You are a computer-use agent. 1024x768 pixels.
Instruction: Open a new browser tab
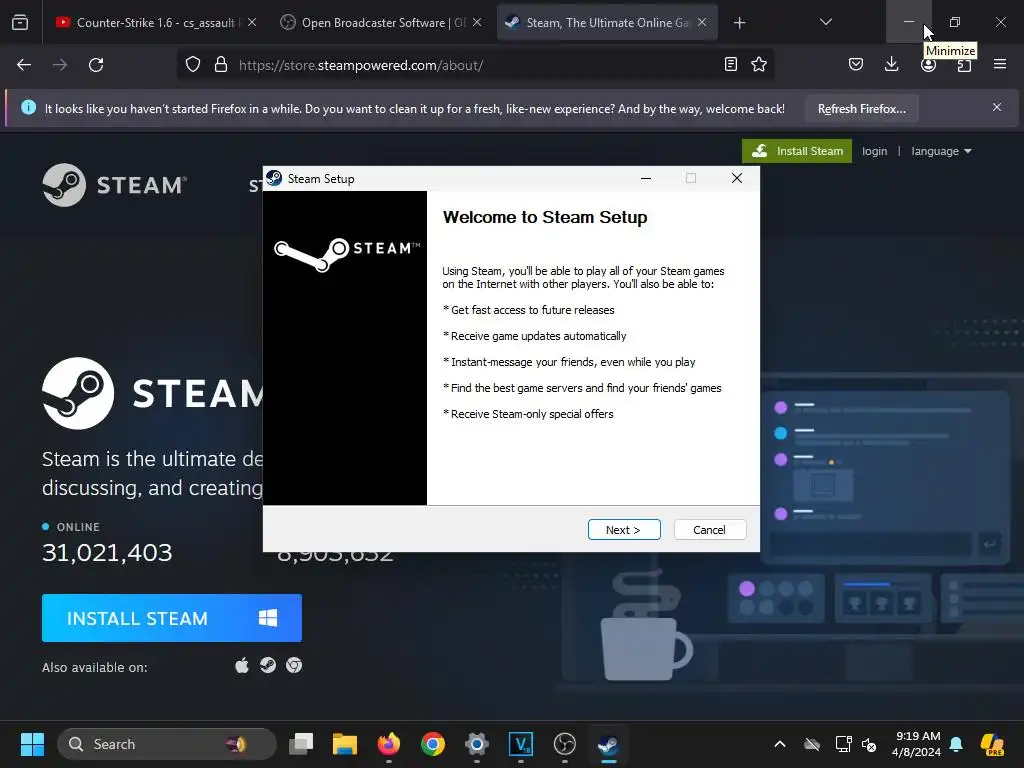(x=739, y=23)
